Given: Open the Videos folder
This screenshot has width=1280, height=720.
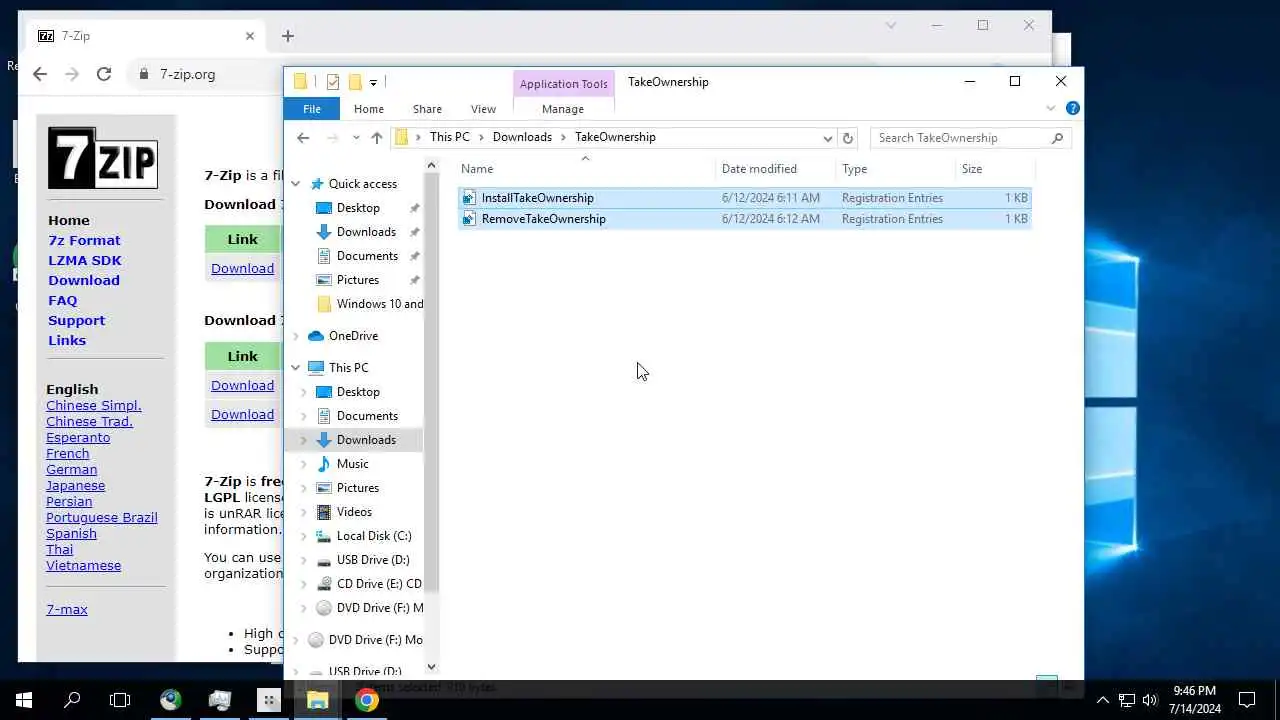Looking at the screenshot, I should [x=354, y=512].
